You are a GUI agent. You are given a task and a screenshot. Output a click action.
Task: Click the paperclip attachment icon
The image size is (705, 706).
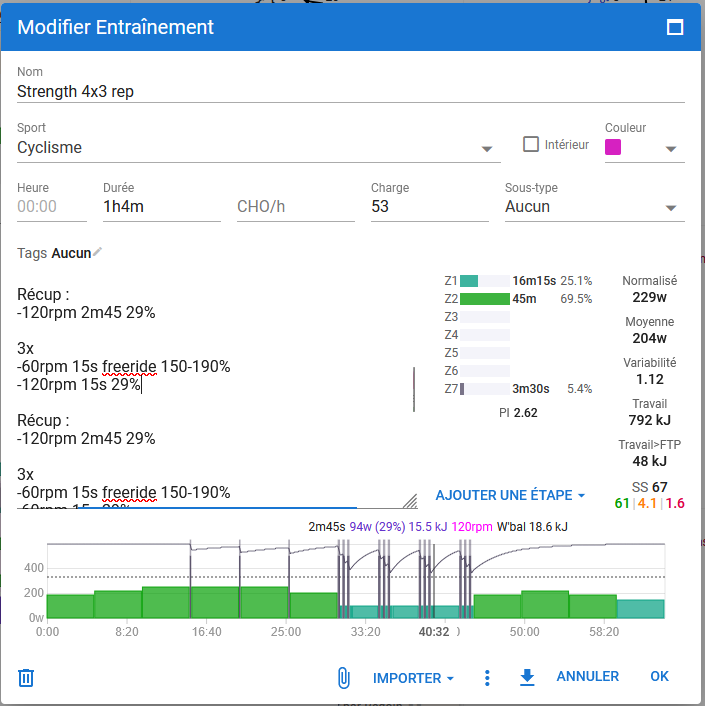point(343,678)
